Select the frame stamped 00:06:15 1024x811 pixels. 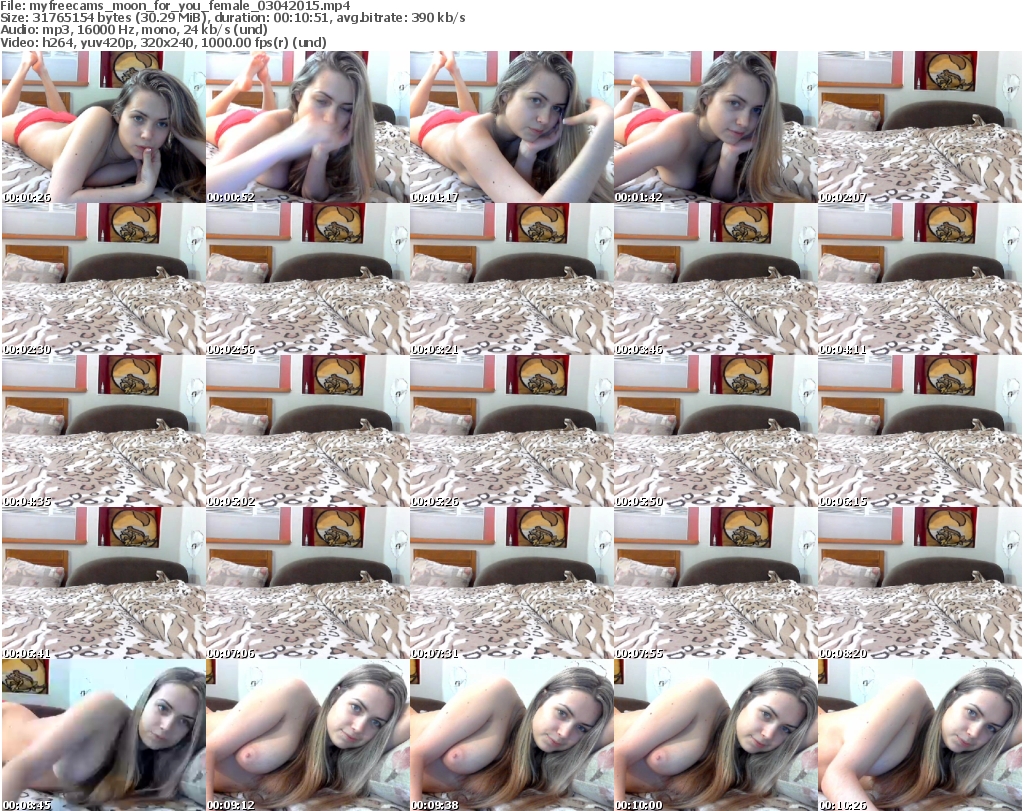[920, 431]
